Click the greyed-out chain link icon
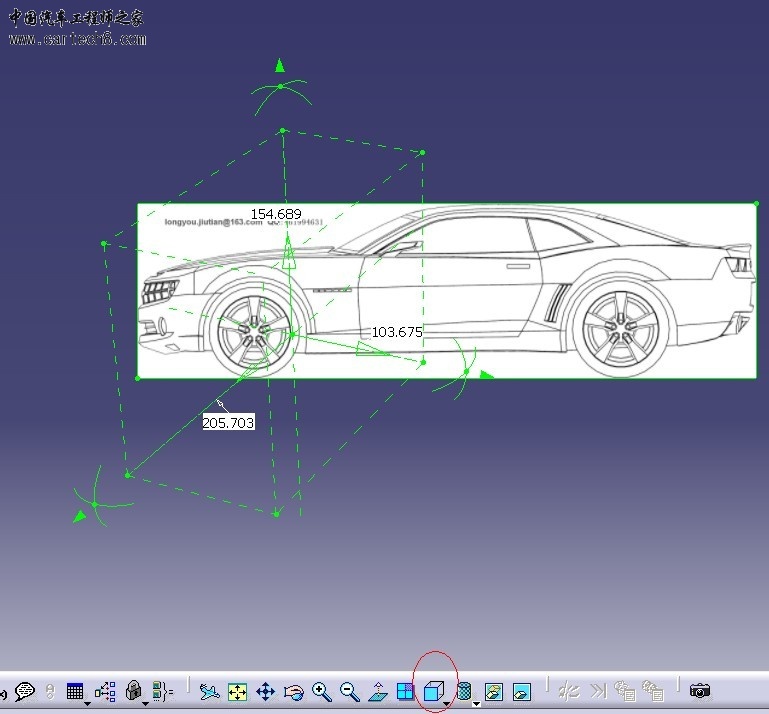The height and width of the screenshot is (714, 769). coord(50,691)
